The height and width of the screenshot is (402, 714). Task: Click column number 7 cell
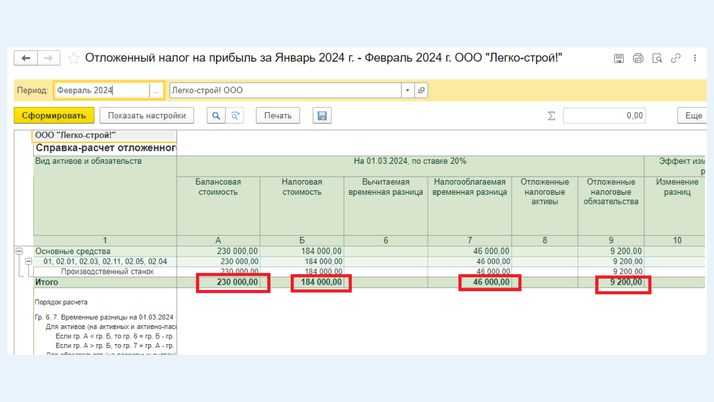pos(469,240)
